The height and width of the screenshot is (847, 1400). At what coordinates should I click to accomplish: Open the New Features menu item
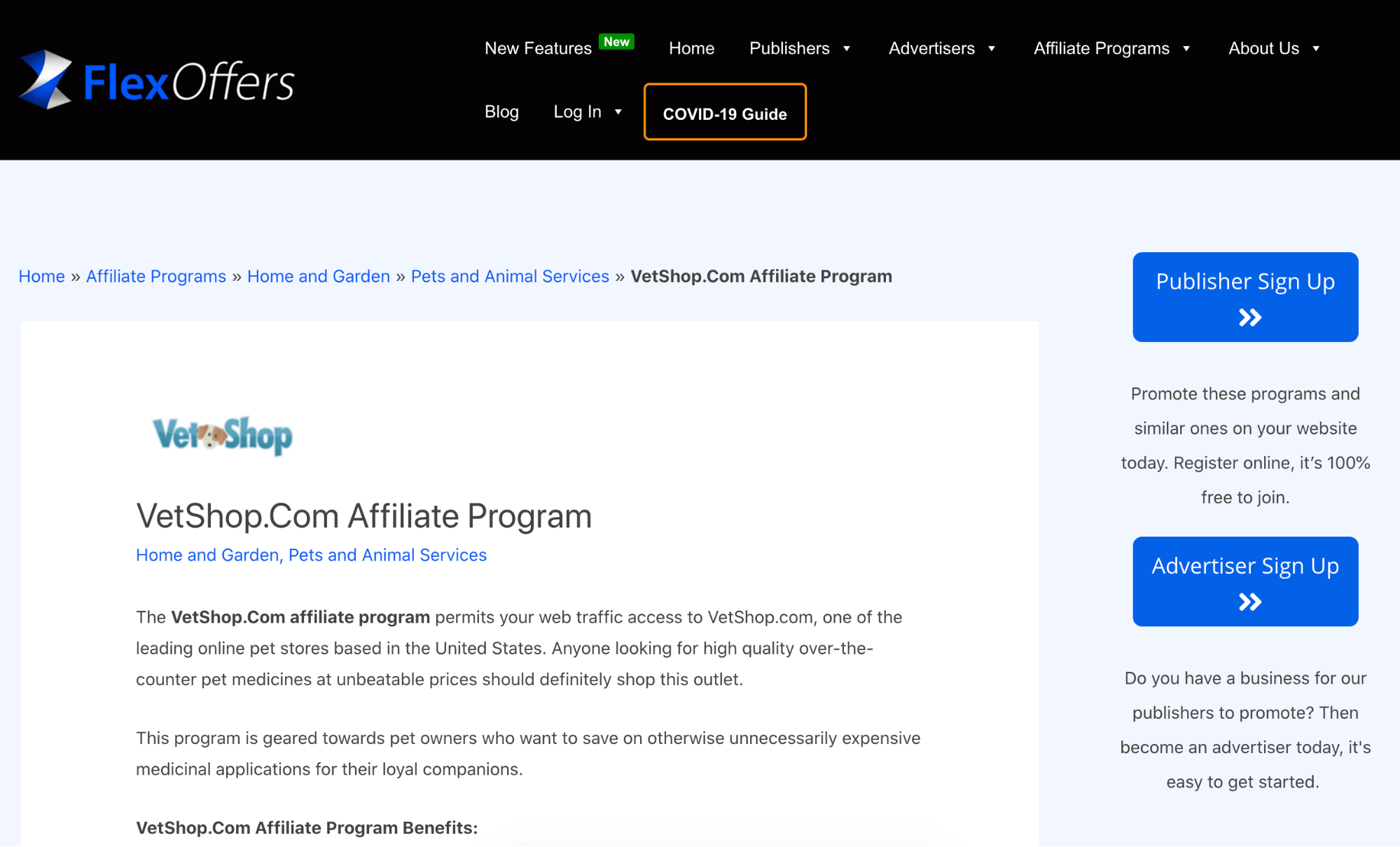(538, 48)
